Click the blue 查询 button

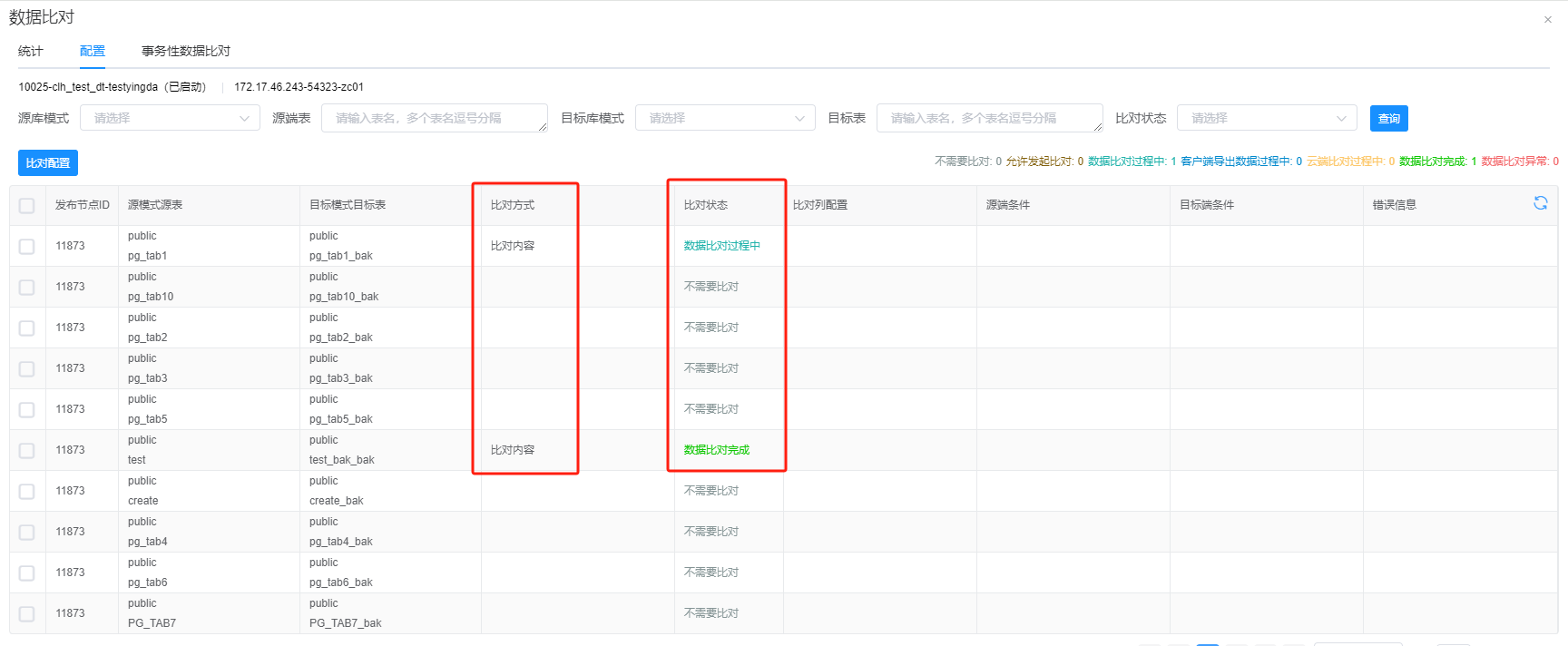(x=1388, y=119)
